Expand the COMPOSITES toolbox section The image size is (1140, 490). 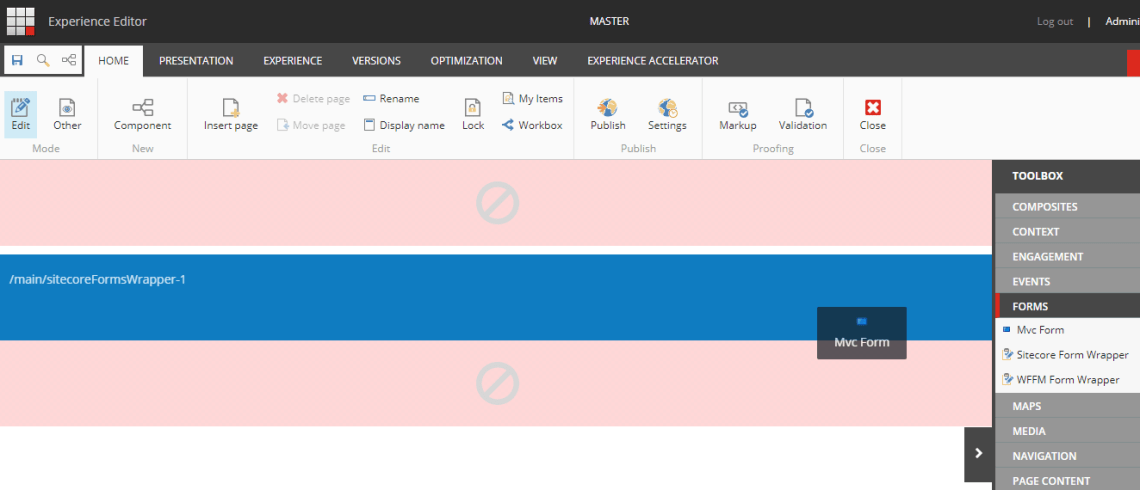pyautogui.click(x=1067, y=206)
